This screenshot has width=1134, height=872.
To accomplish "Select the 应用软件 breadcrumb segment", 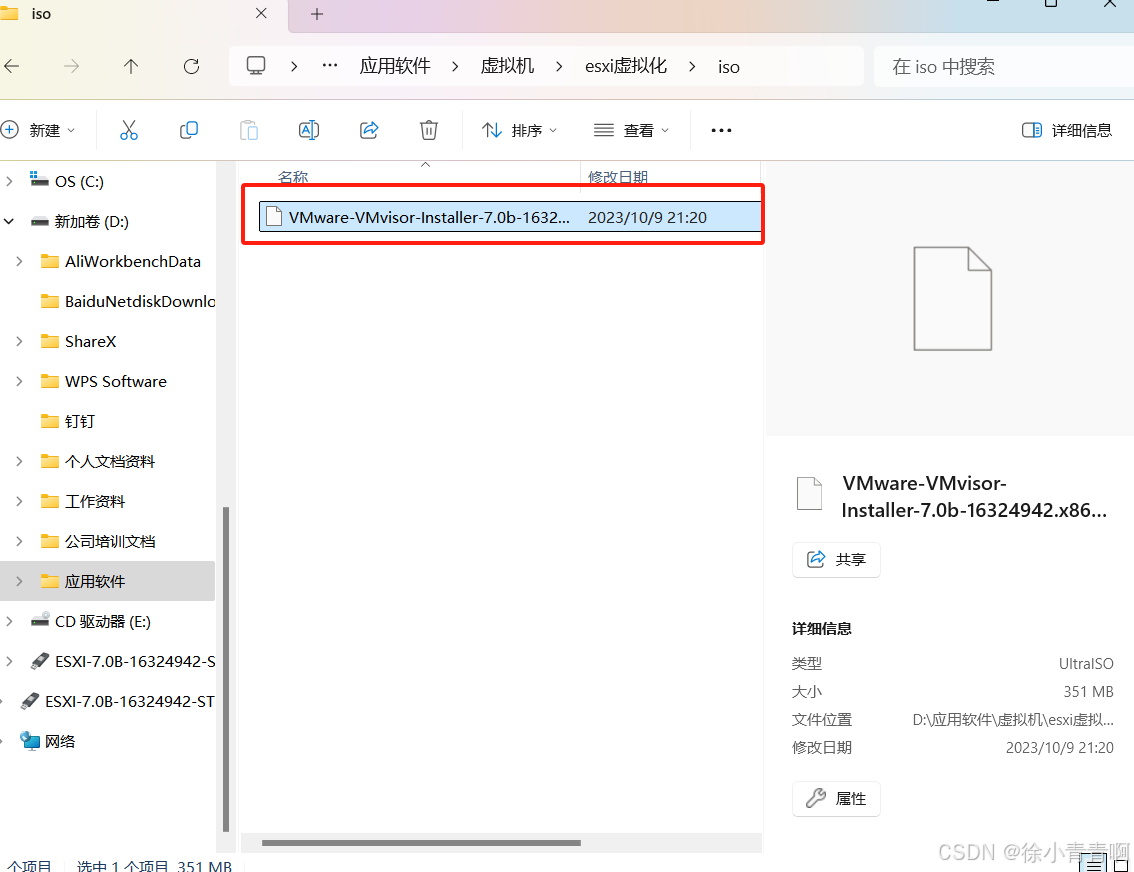I will tap(395, 67).
